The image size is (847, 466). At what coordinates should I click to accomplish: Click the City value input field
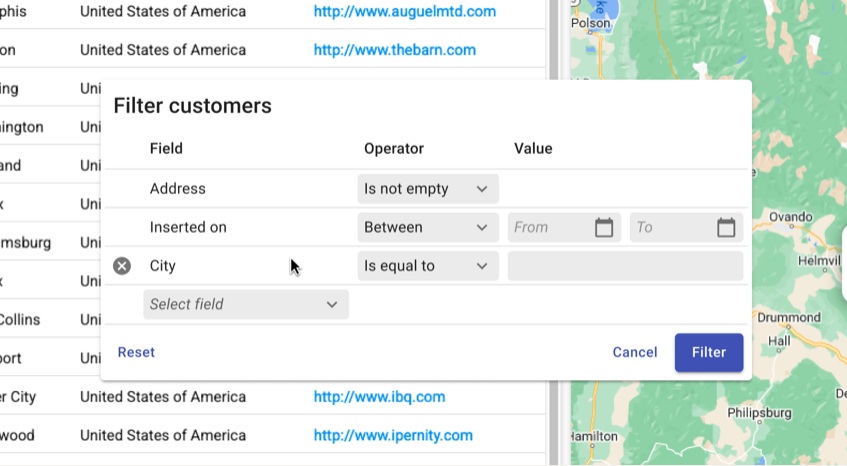(x=625, y=266)
